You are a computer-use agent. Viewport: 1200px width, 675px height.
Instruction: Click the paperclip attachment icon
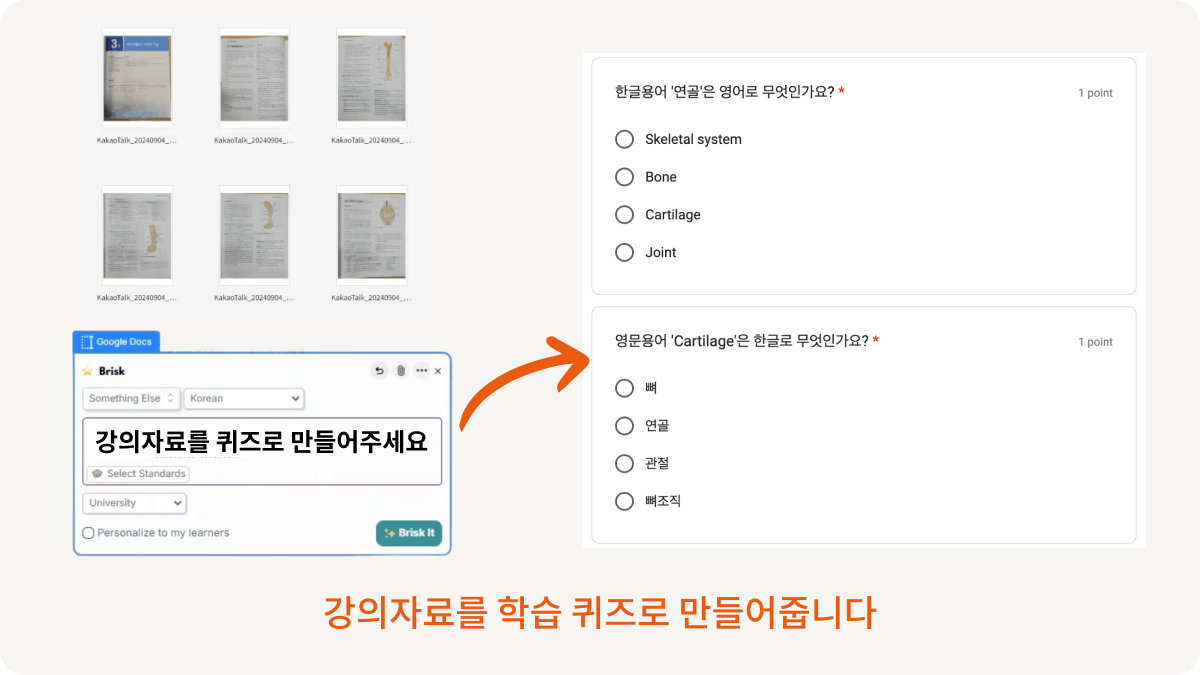[401, 371]
